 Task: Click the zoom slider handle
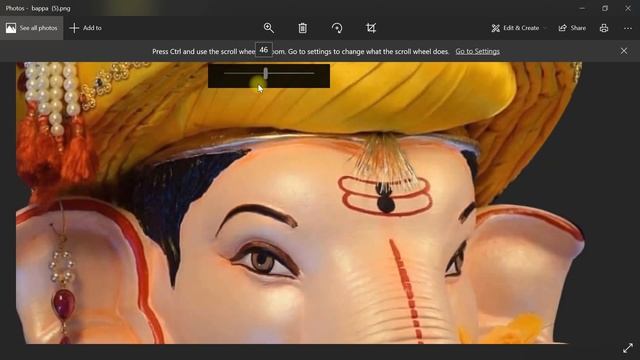point(266,73)
